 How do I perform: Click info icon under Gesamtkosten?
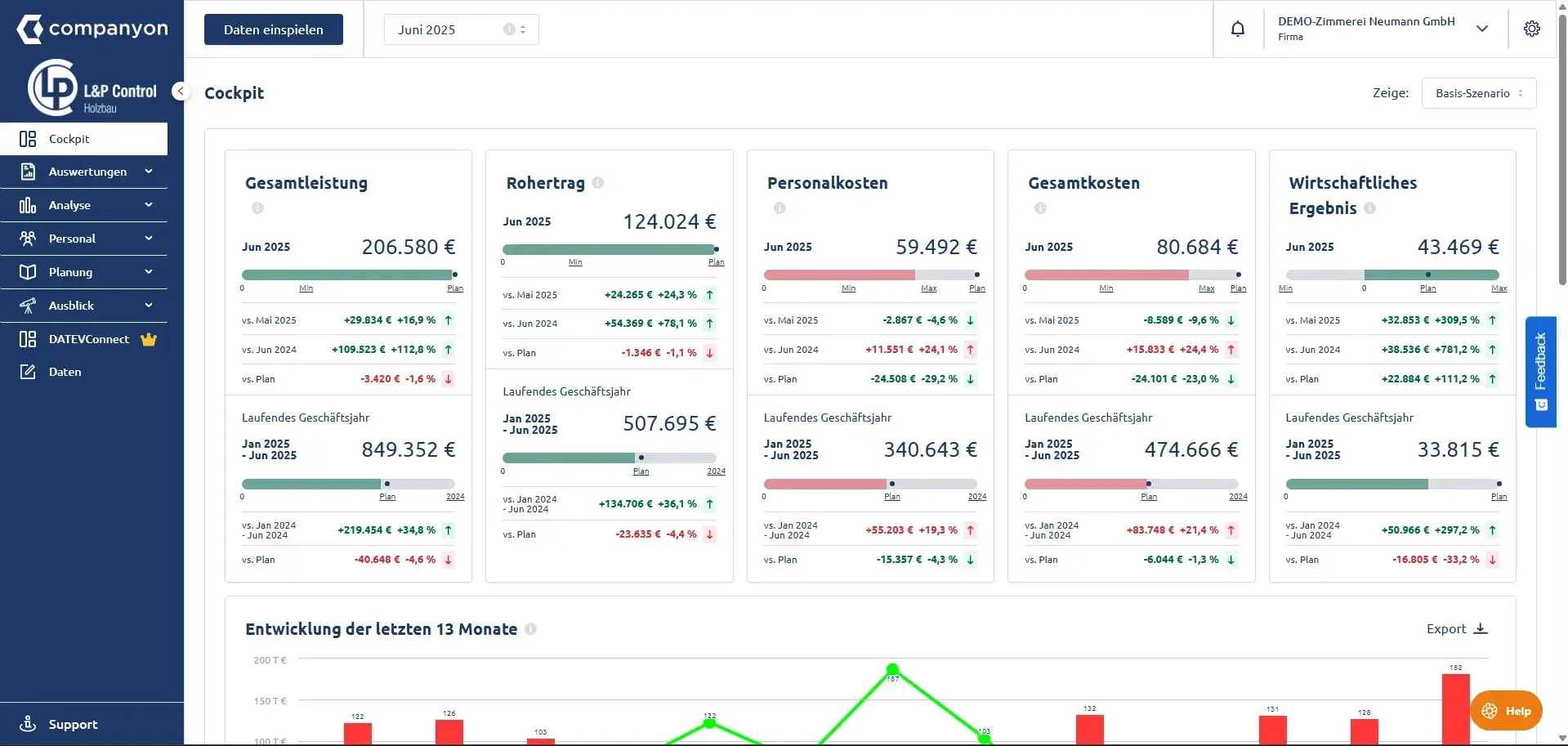click(x=1041, y=208)
